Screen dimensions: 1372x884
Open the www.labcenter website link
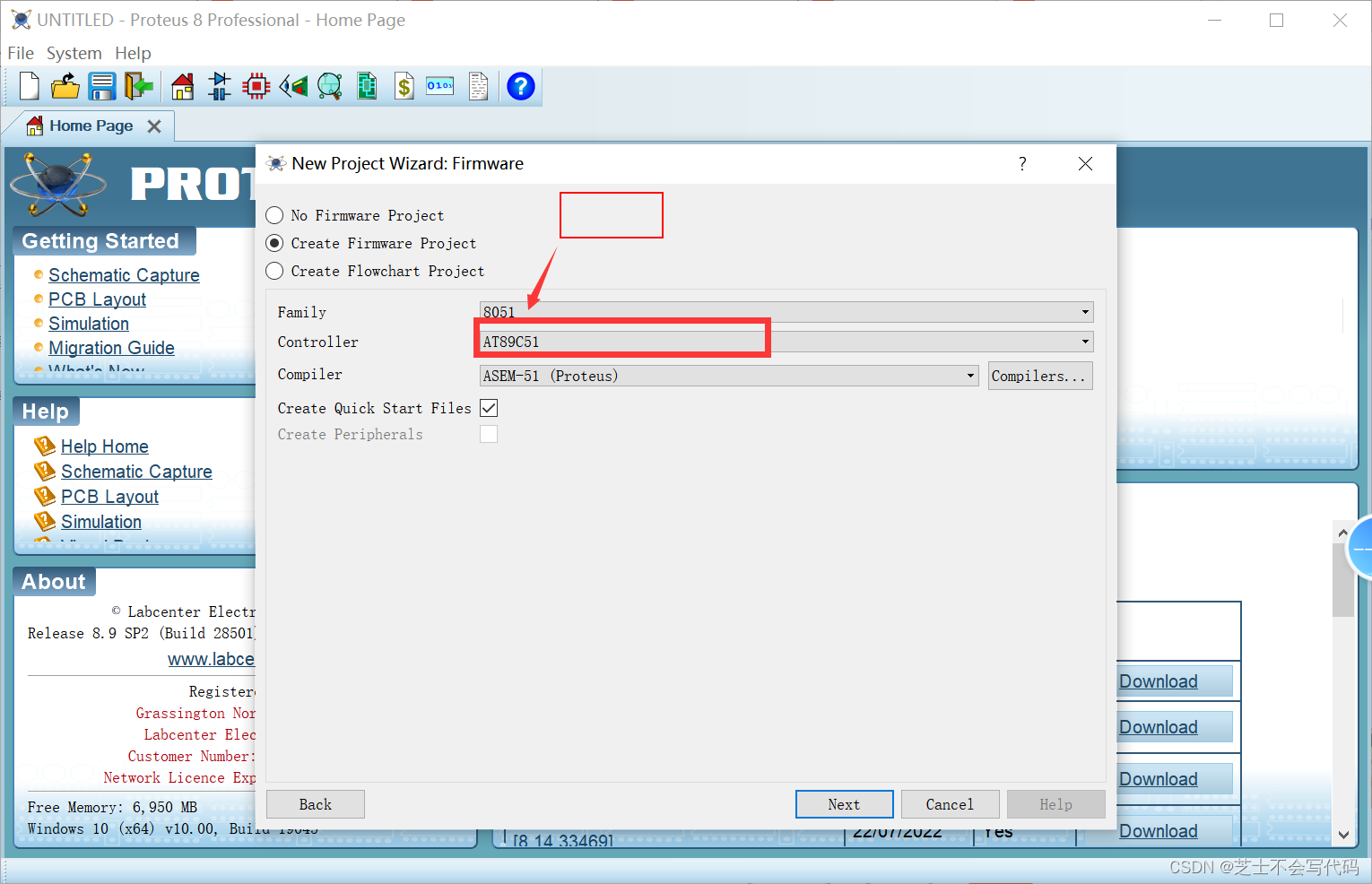212,659
